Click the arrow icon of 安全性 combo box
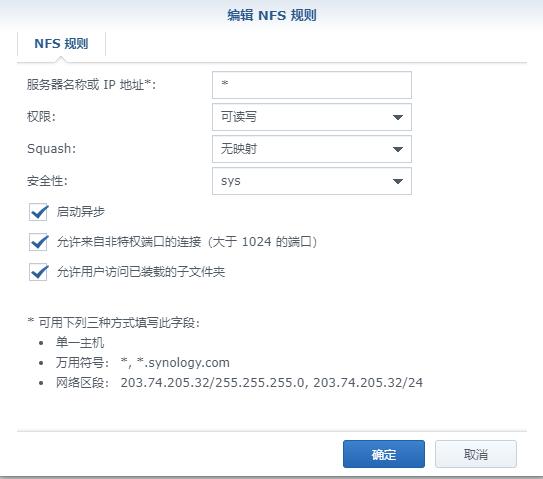The width and height of the screenshot is (543, 479). pyautogui.click(x=398, y=181)
